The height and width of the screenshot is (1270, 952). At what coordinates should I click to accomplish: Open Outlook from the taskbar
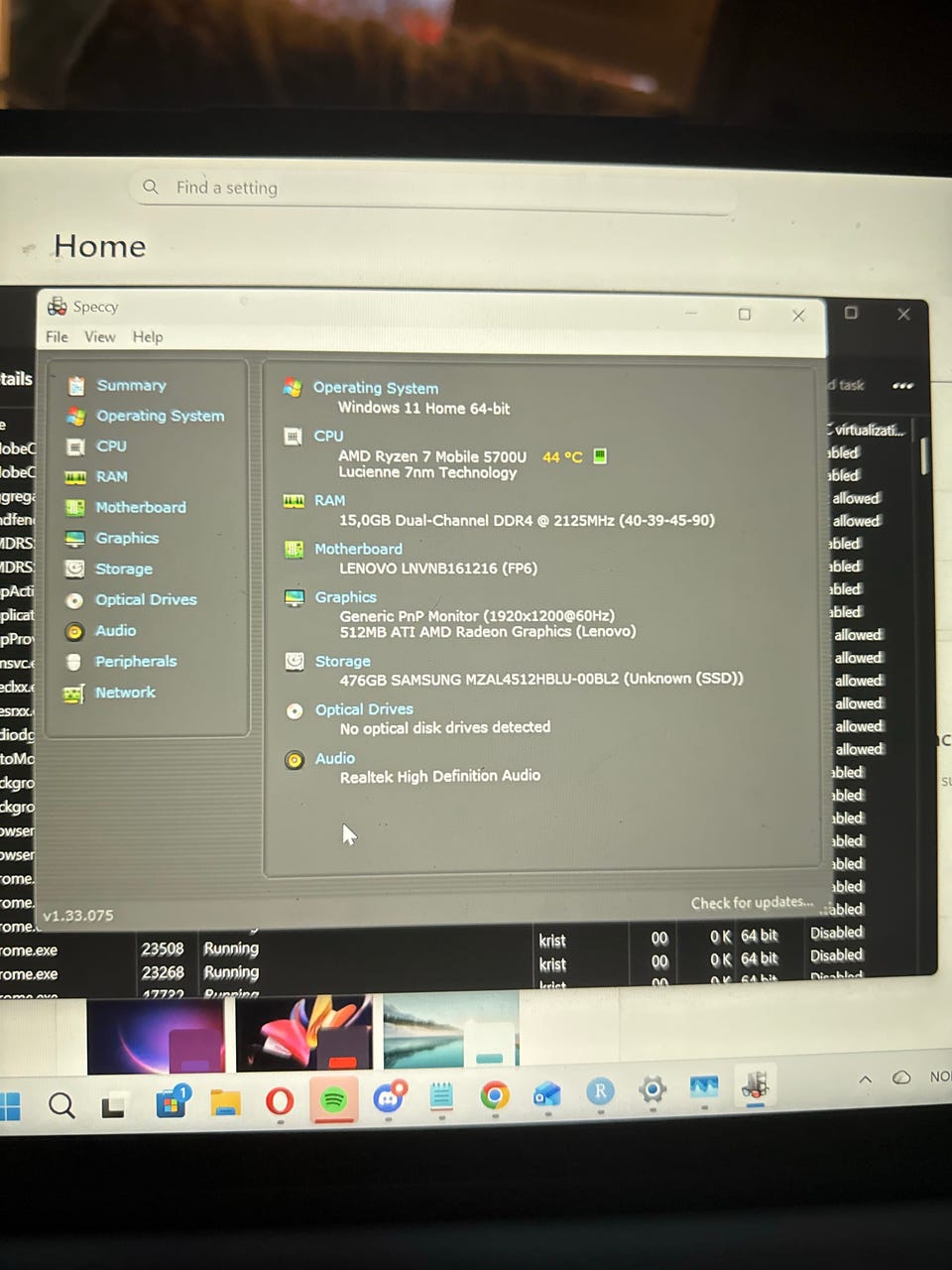pos(546,1093)
